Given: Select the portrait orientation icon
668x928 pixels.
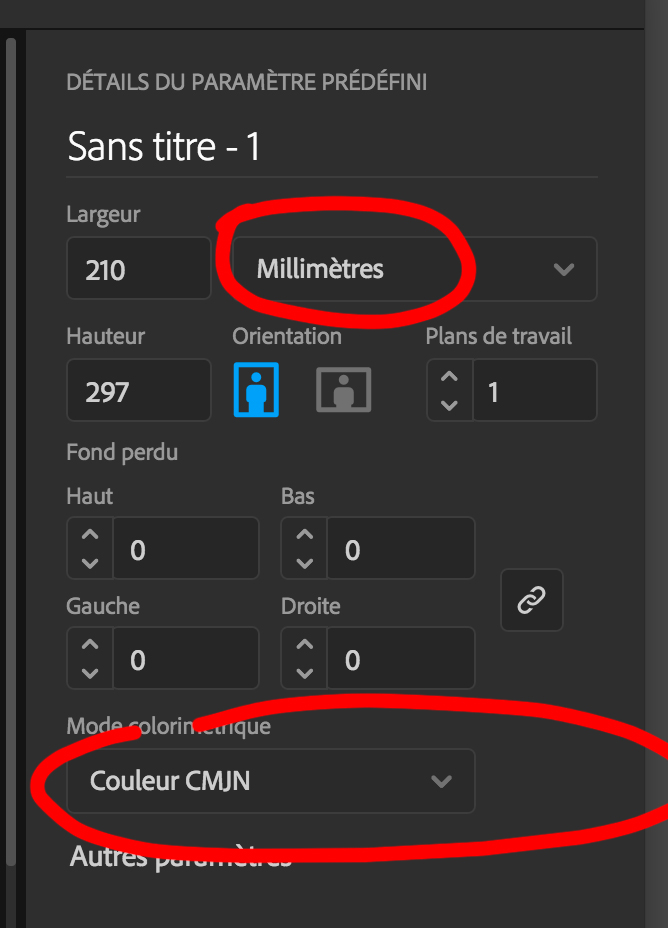Looking at the screenshot, I should [x=256, y=389].
